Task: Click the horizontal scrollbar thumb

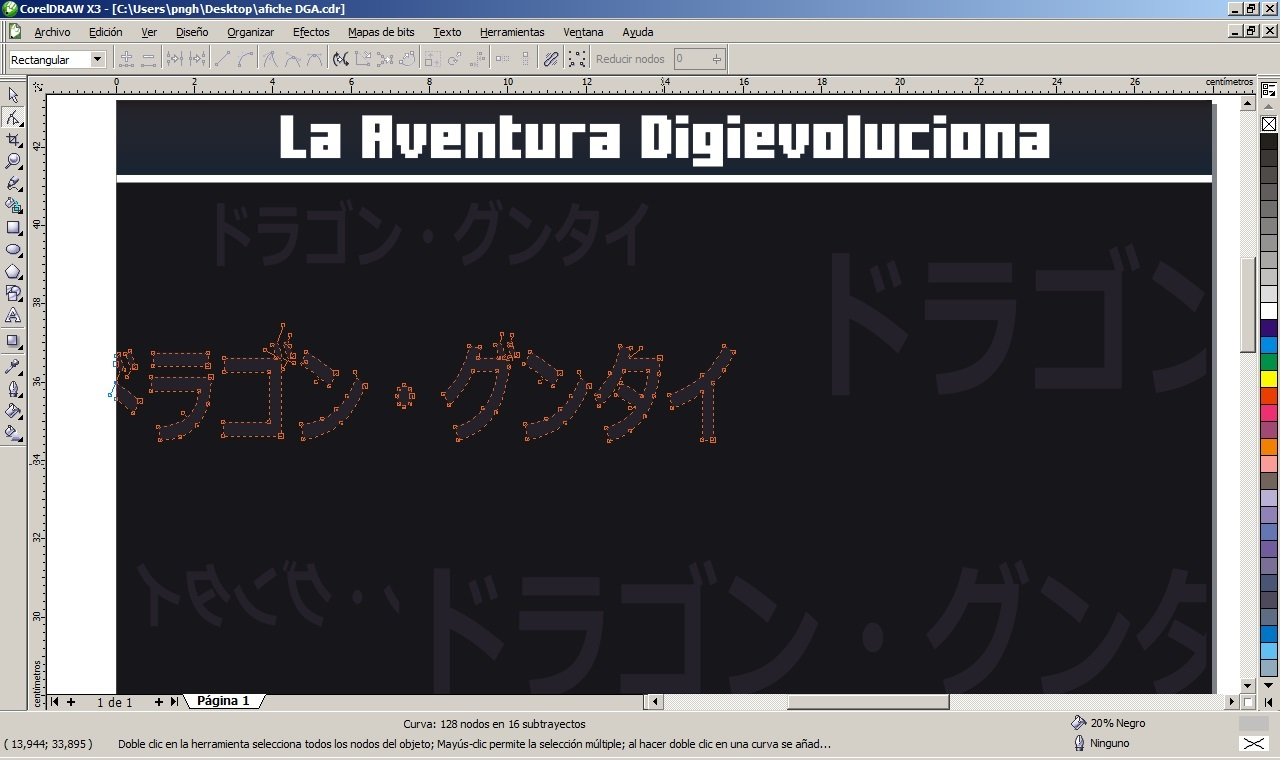Action: 868,702
